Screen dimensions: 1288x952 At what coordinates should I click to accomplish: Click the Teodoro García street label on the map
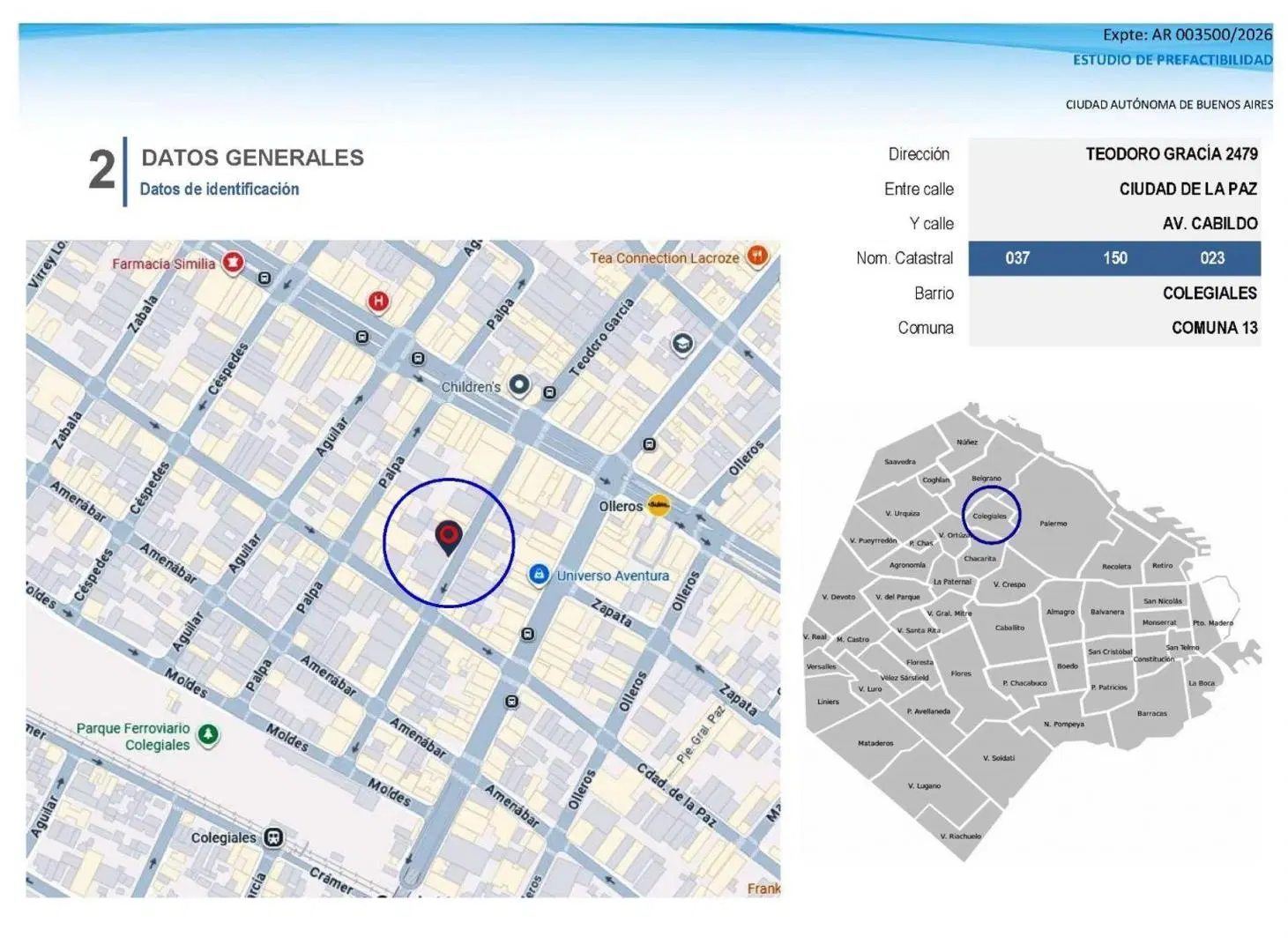(601, 338)
